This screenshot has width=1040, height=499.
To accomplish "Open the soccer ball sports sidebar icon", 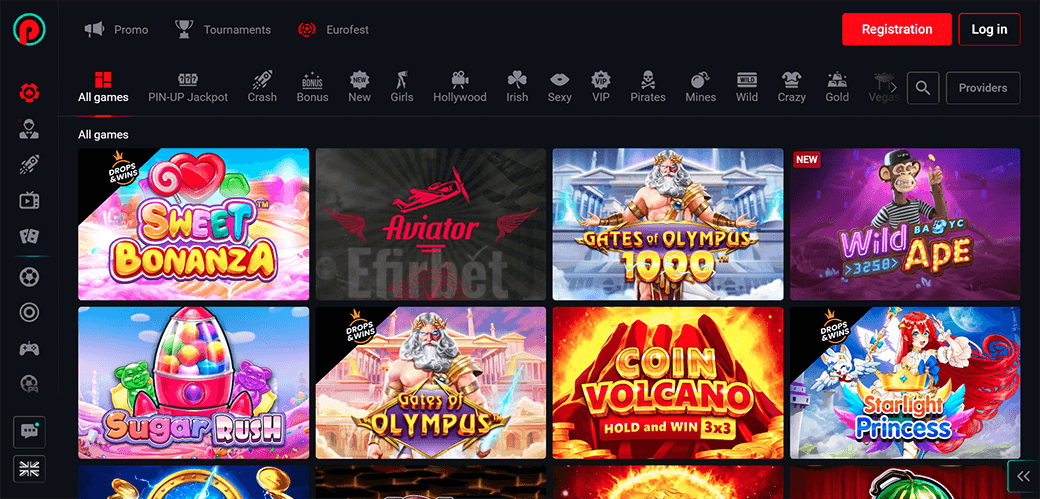I will click(29, 275).
